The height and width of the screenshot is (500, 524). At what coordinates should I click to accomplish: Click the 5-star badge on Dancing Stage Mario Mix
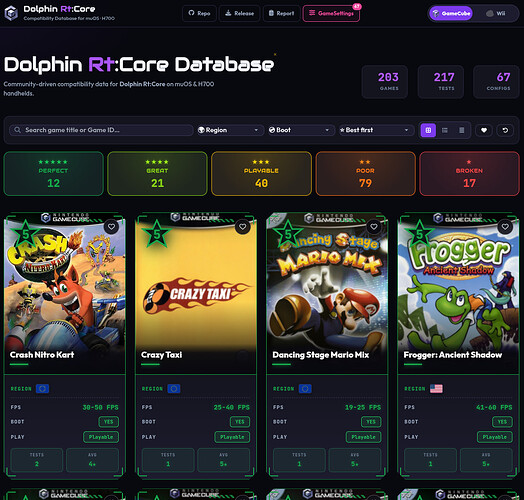pyautogui.click(x=288, y=234)
